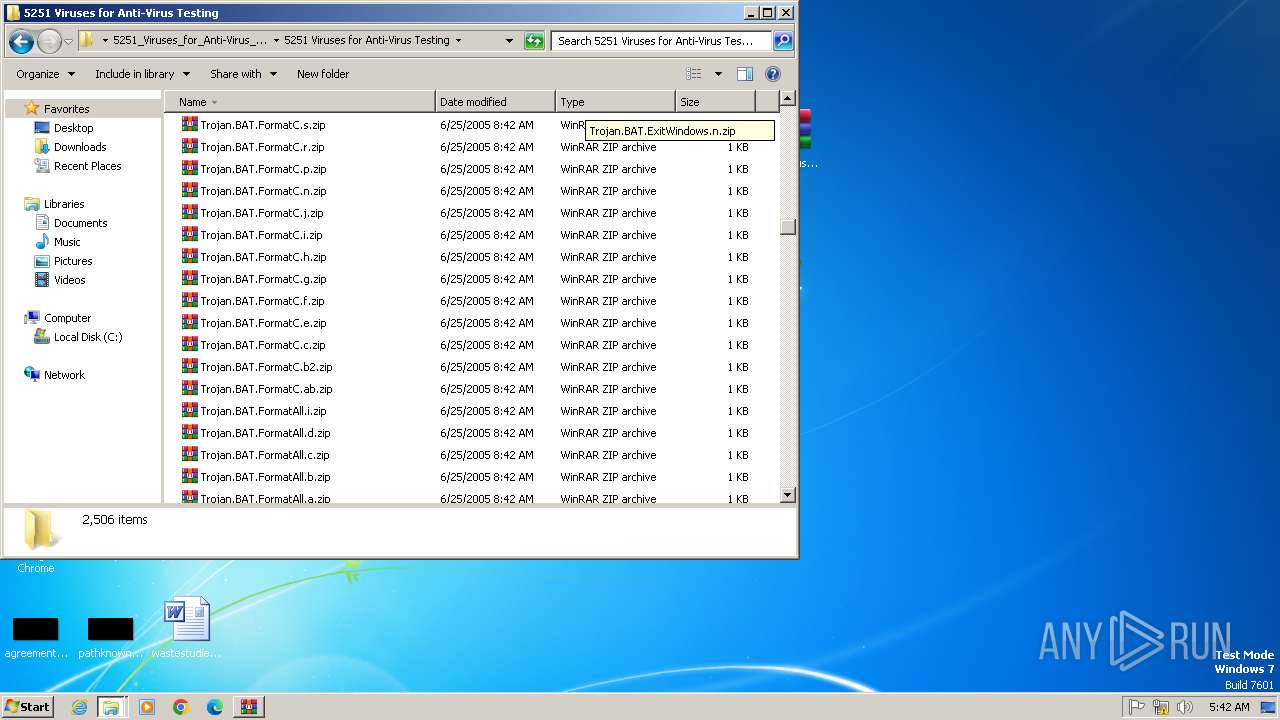This screenshot has width=1280, height=720.
Task: Open the Start menu
Action: point(27,707)
